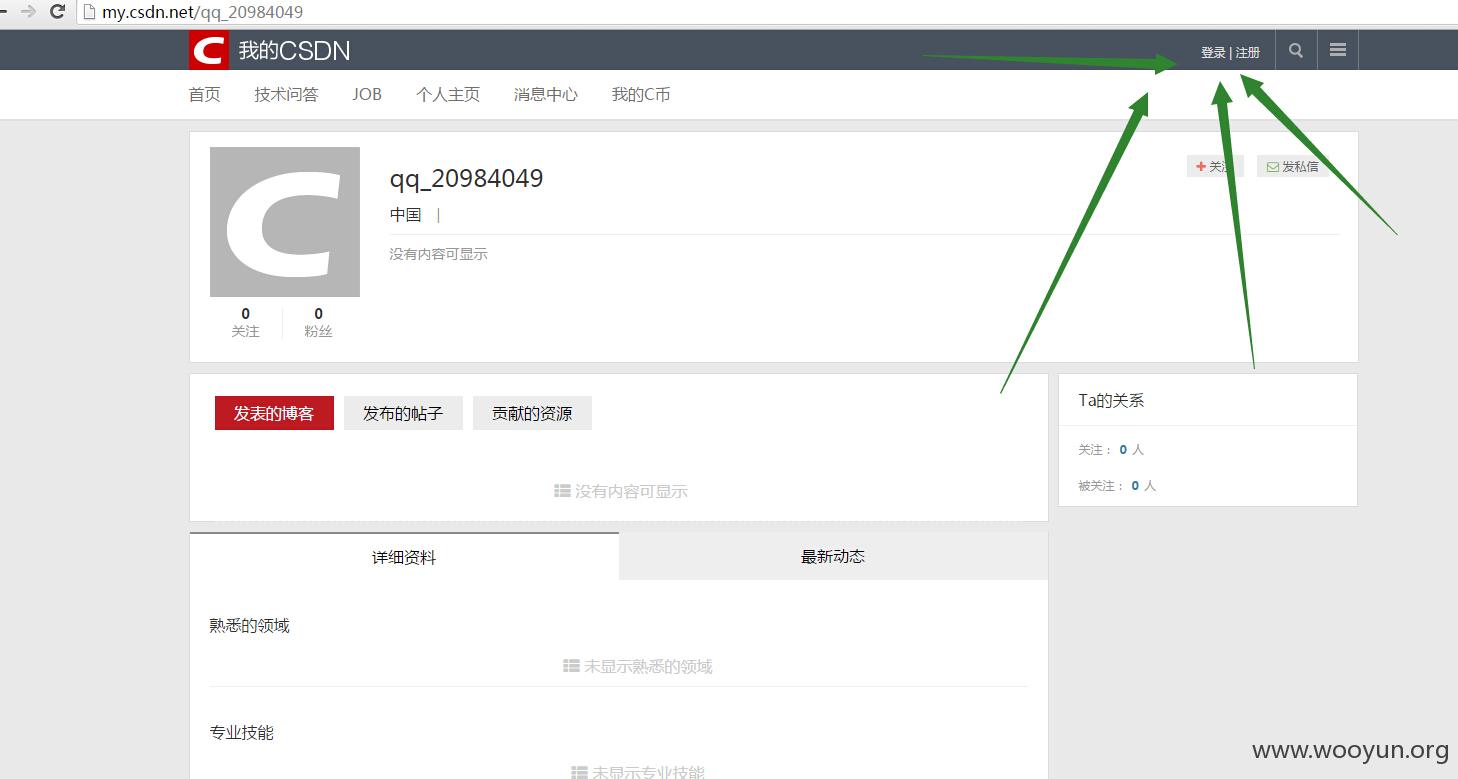Click the 我的CSDN title text
Viewport: 1458px width, 779px height.
(x=294, y=51)
